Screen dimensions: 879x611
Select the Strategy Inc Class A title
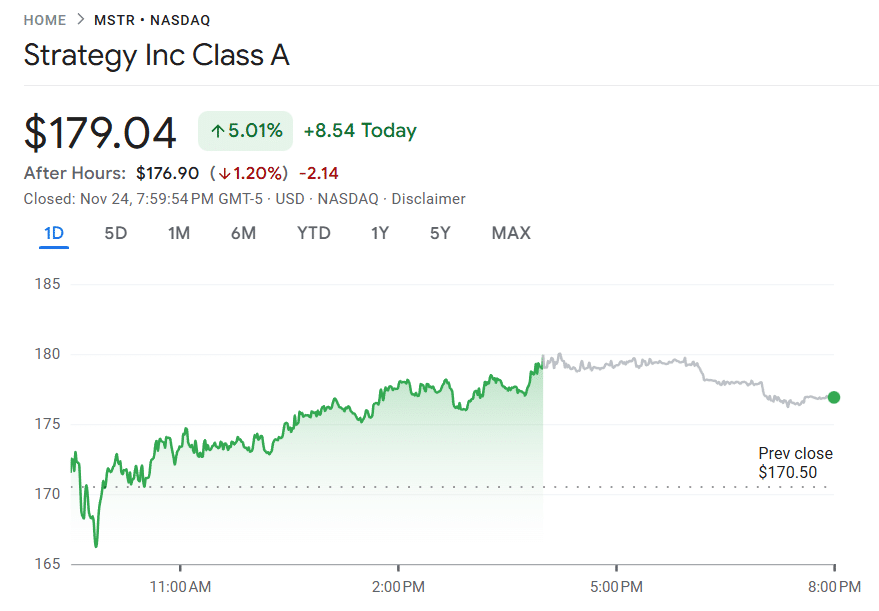[156, 55]
